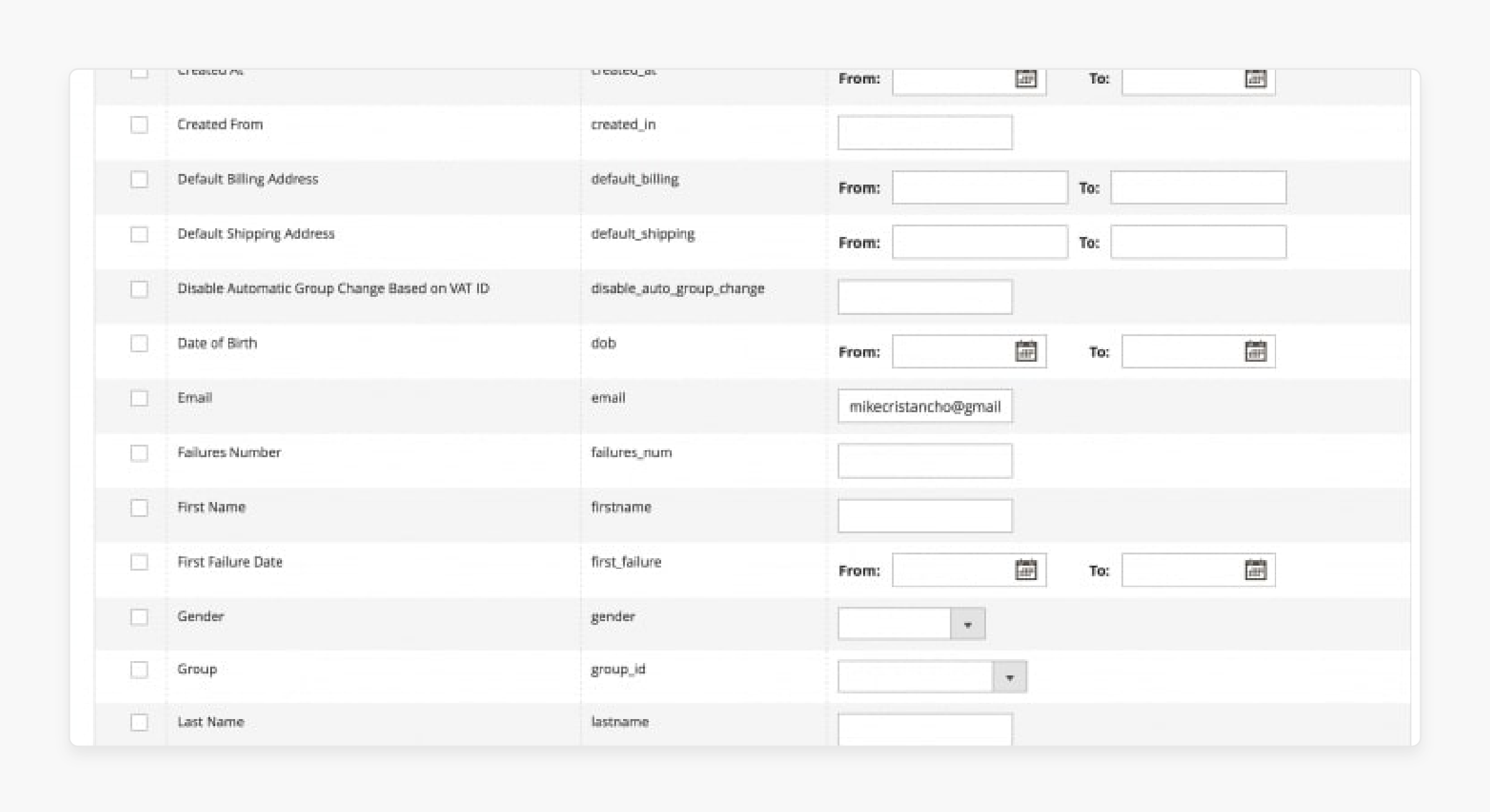Focus Default Shipping Address From field
Screen dimensions: 1490x812
980,242
